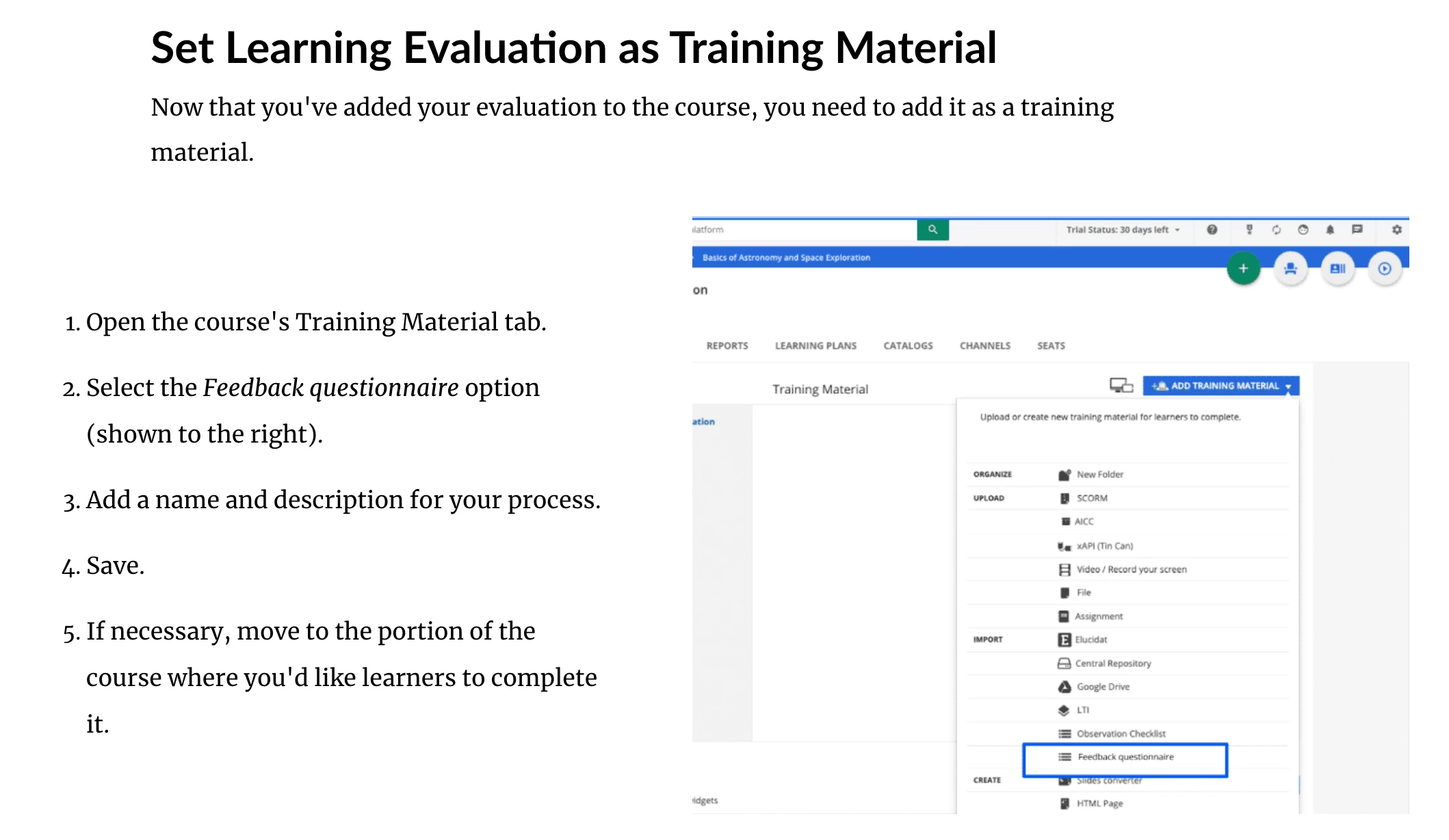Click the device preview monitor icon
Screen dimensions: 1449x840
(x=1121, y=386)
